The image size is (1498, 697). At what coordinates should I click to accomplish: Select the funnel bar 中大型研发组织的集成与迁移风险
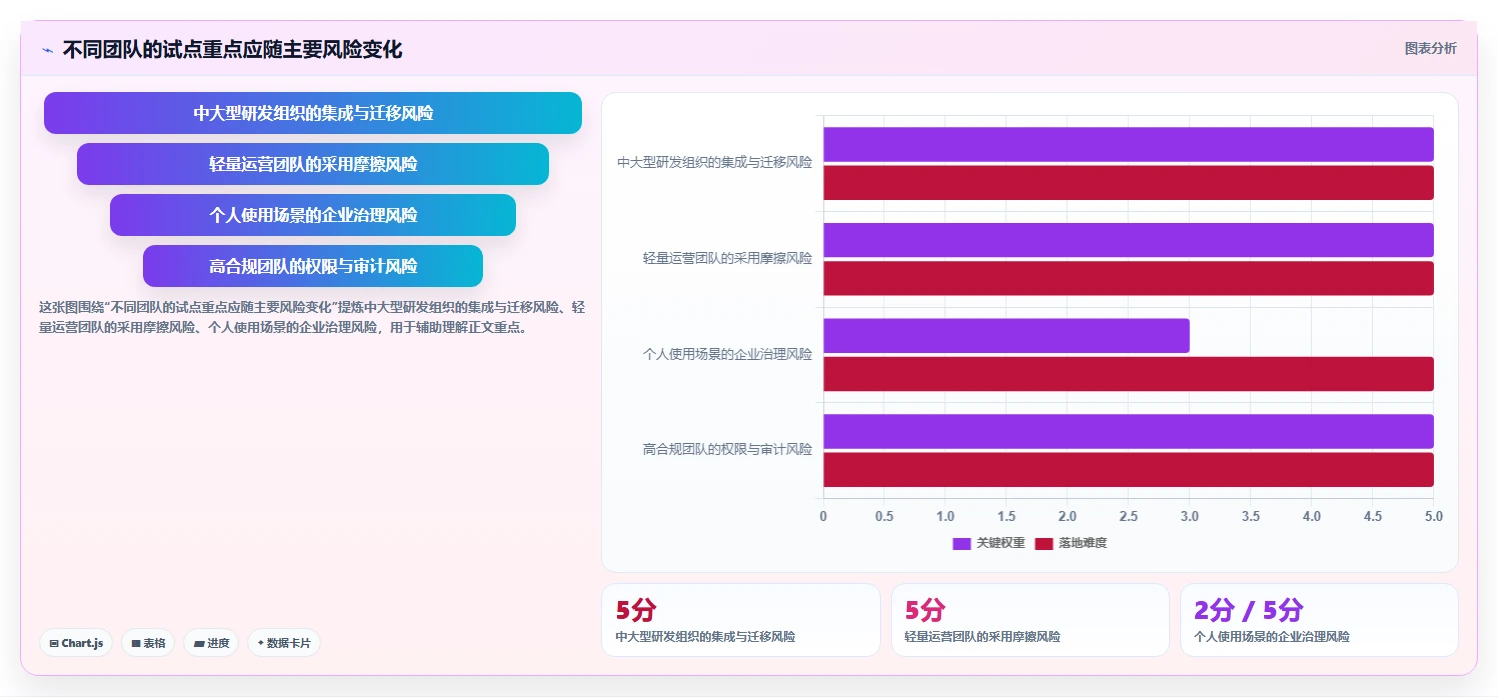[313, 113]
